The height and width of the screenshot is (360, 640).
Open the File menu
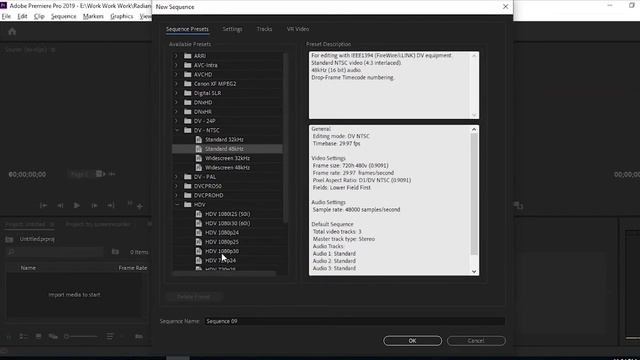coord(6,16)
